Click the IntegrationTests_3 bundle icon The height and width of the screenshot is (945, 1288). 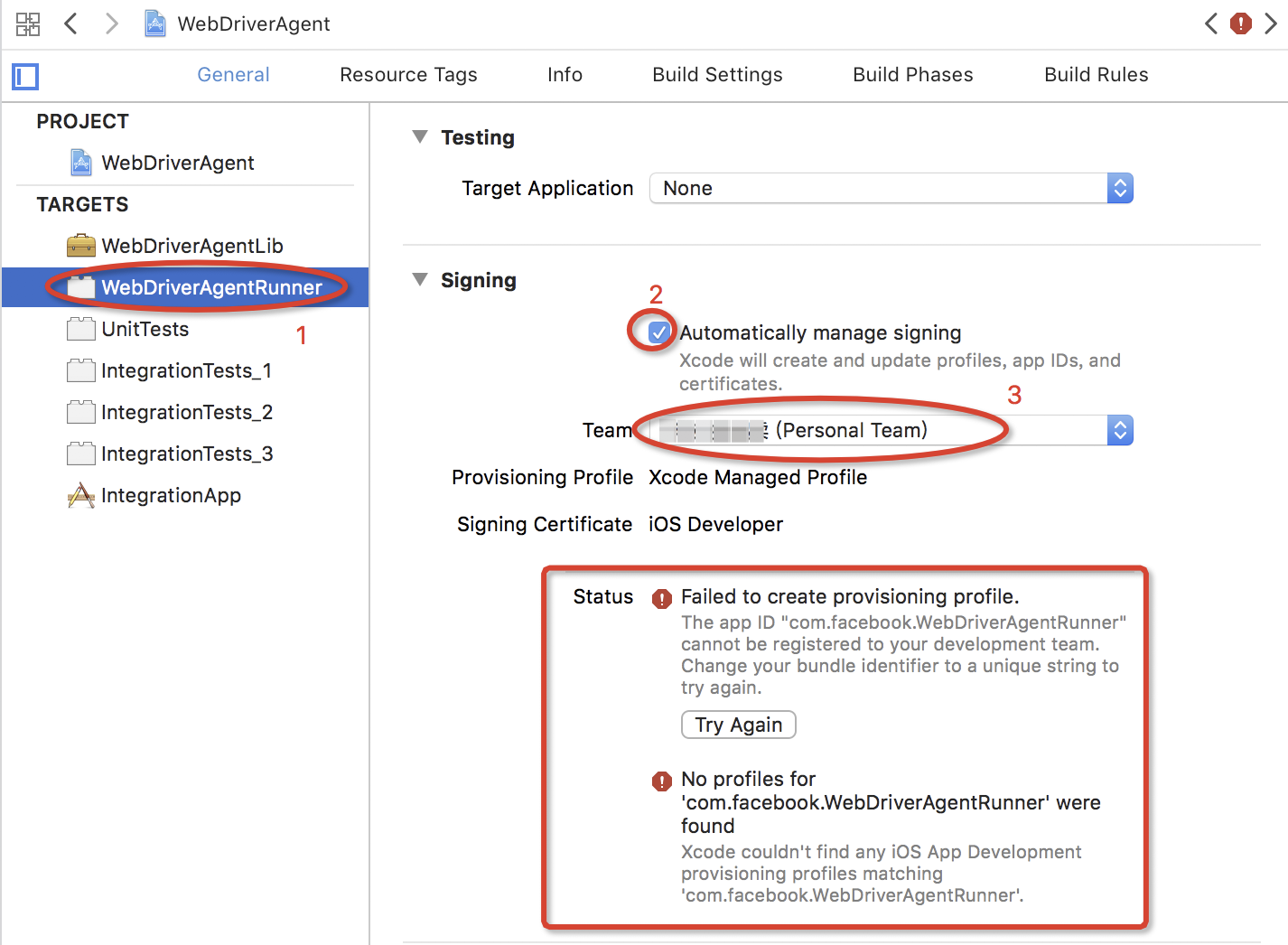[81, 454]
